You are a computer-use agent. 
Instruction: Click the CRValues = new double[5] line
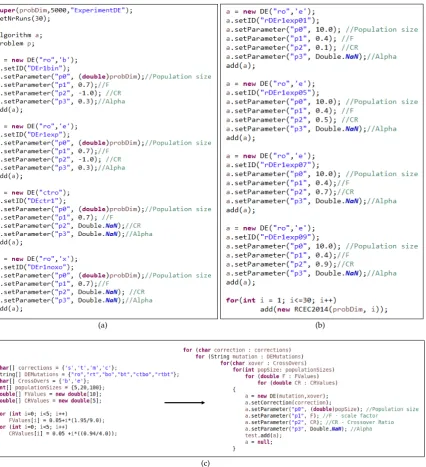point(50,401)
